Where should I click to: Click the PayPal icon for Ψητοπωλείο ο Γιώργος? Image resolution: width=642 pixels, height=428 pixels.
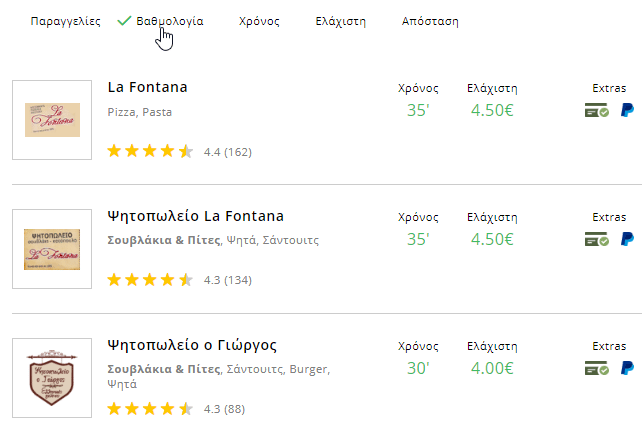[627, 368]
